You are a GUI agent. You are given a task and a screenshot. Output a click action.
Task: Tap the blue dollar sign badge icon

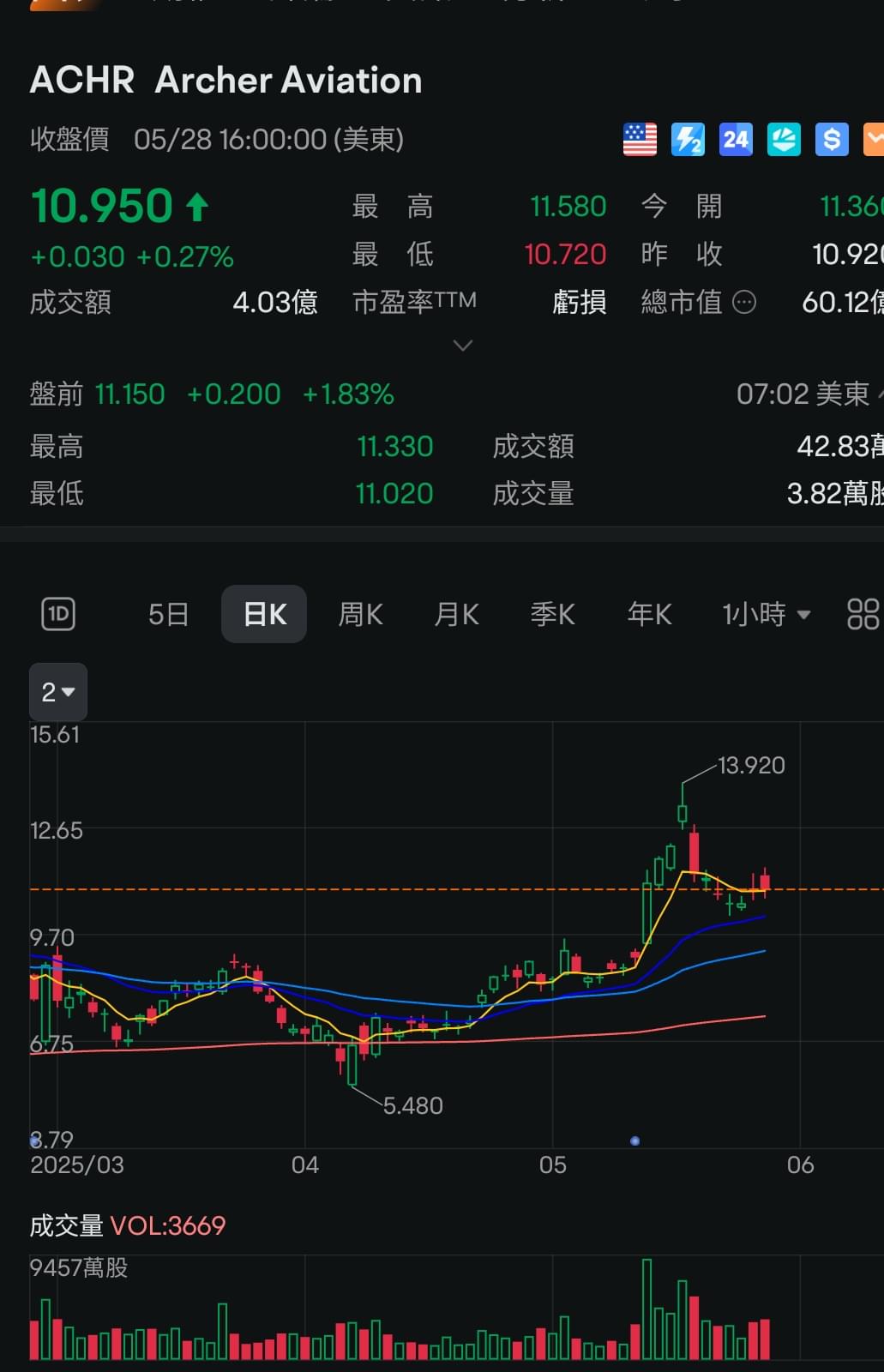[832, 139]
